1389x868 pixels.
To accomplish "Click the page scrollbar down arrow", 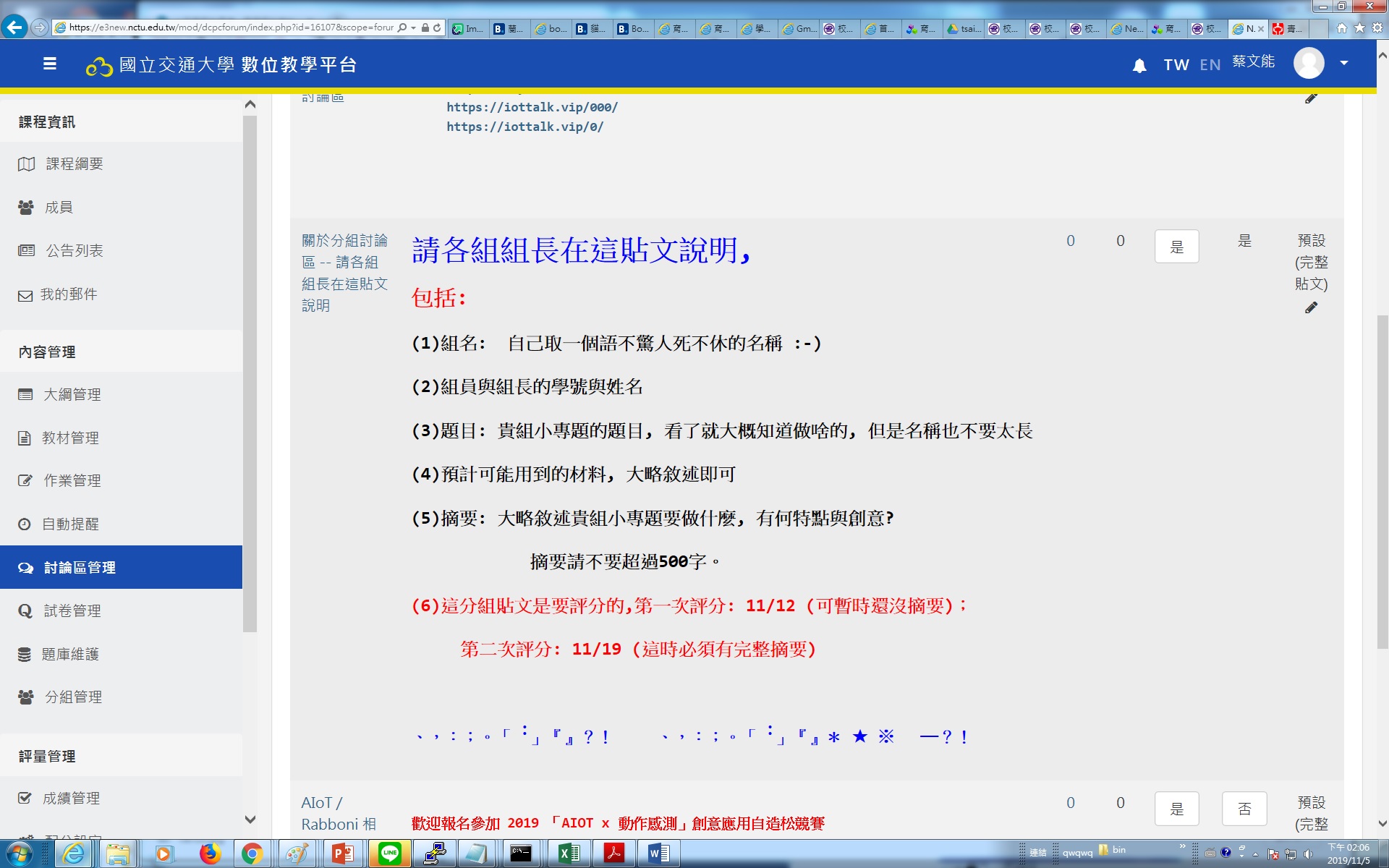I will [1382, 823].
